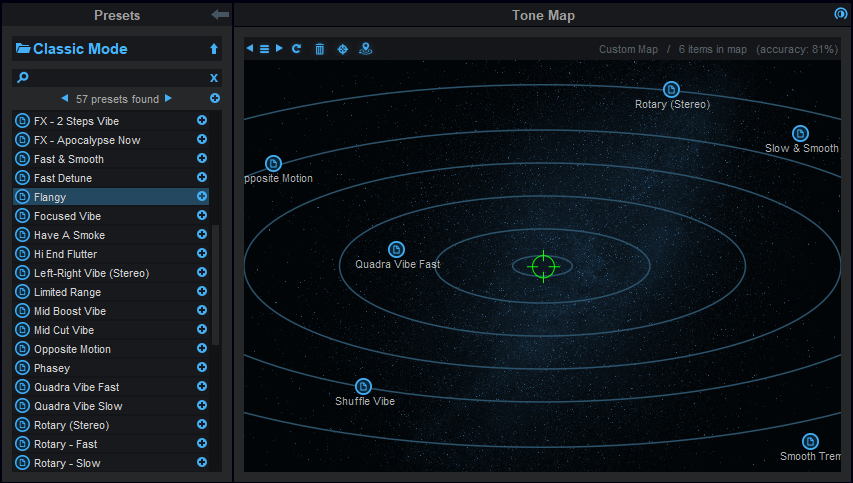Go to the next preset with right arrow
Image resolution: width=853 pixels, height=483 pixels.
coord(168,99)
